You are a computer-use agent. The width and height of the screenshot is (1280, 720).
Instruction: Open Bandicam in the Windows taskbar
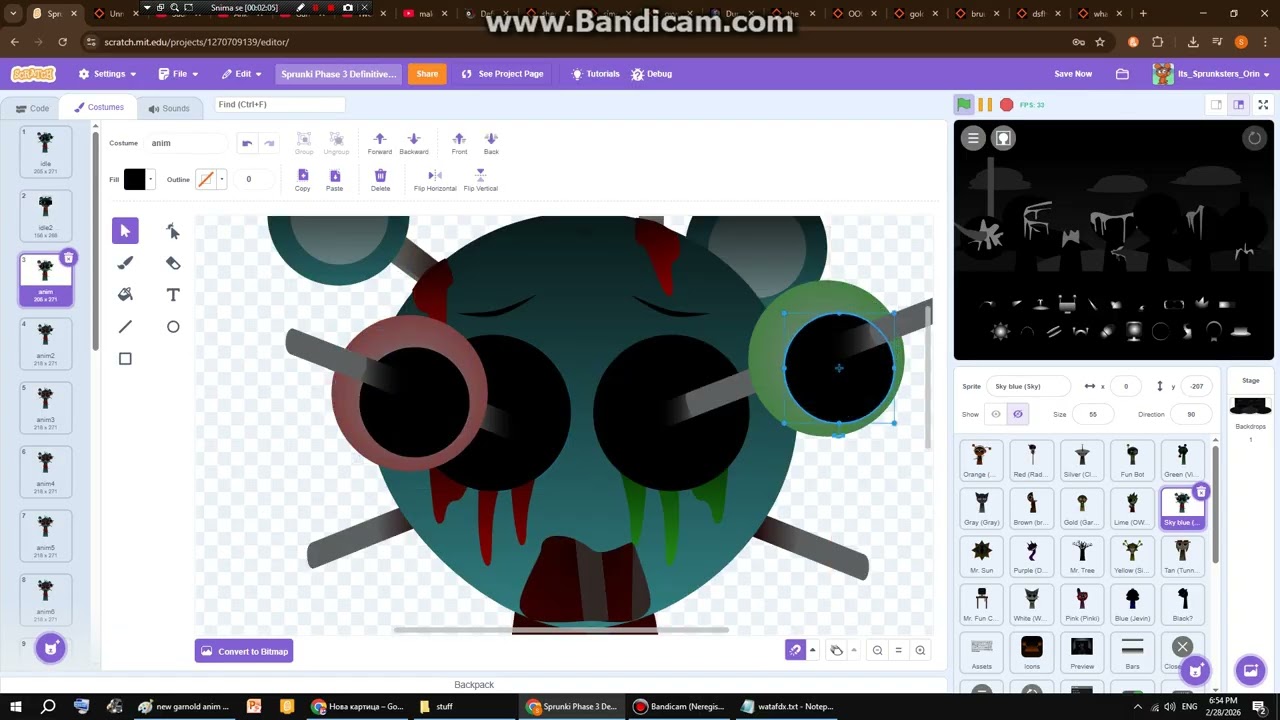(x=679, y=706)
